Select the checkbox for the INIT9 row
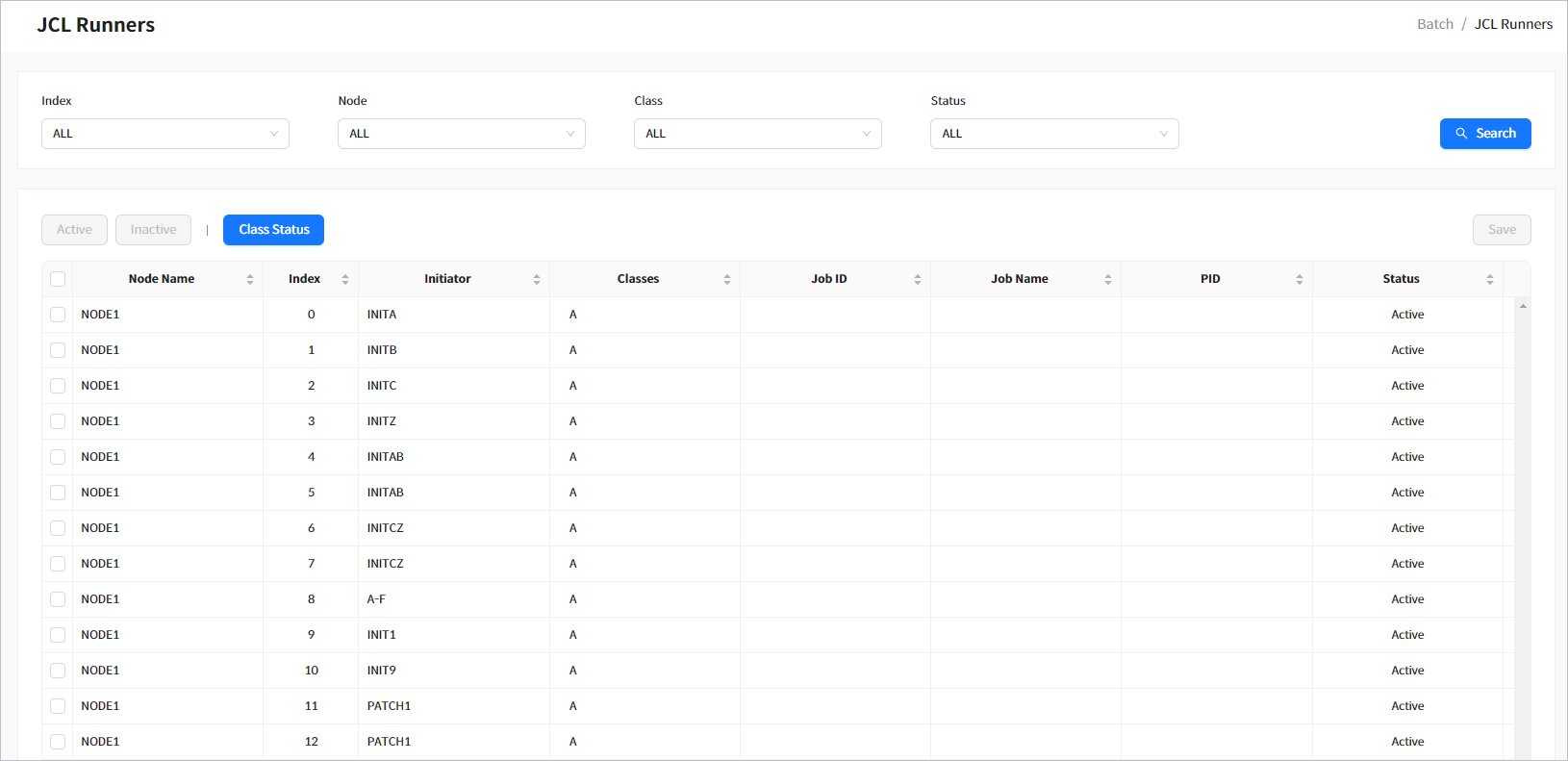The width and height of the screenshot is (1568, 761). 58,671
